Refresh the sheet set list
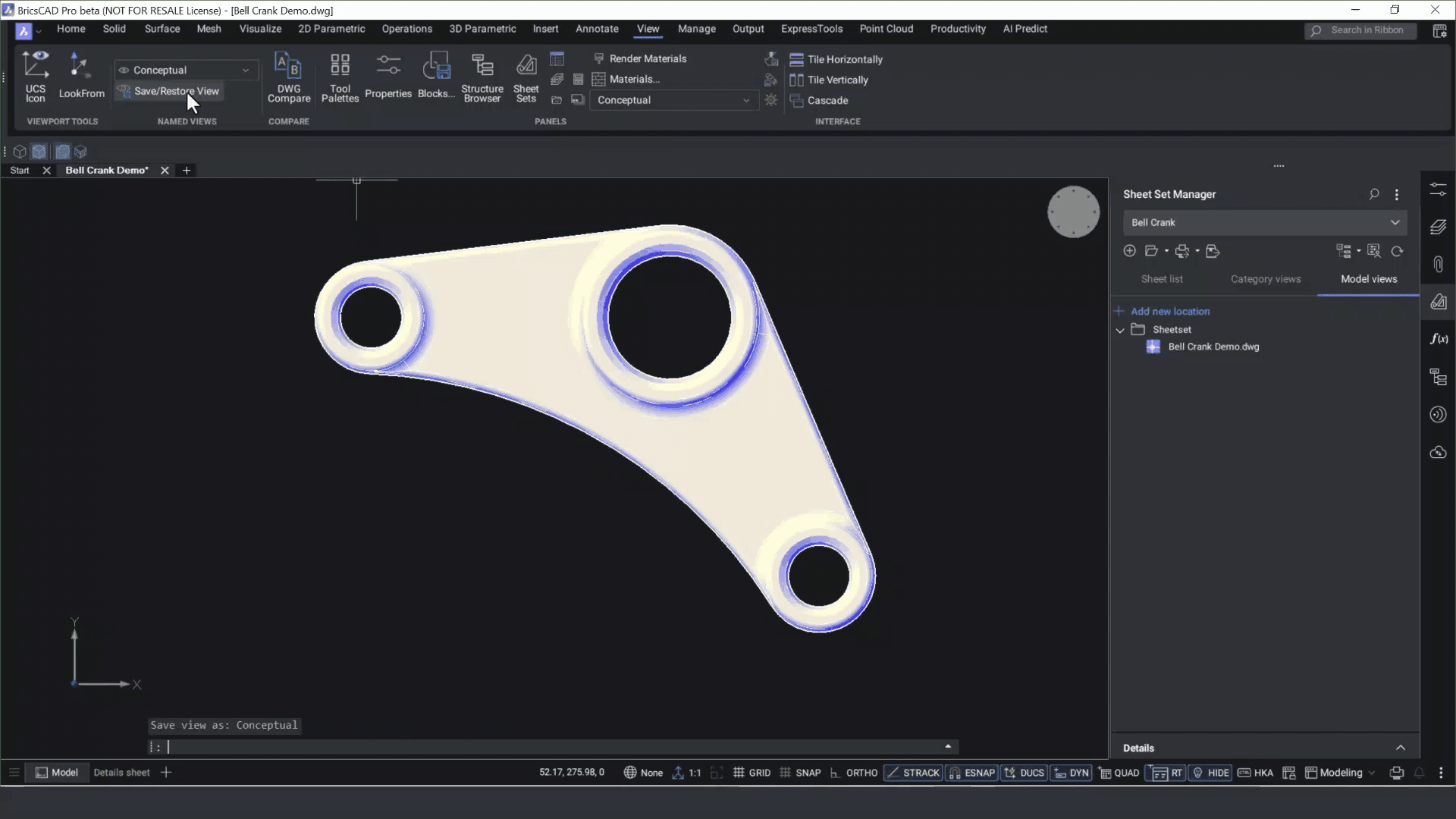The image size is (1456, 819). [x=1397, y=251]
